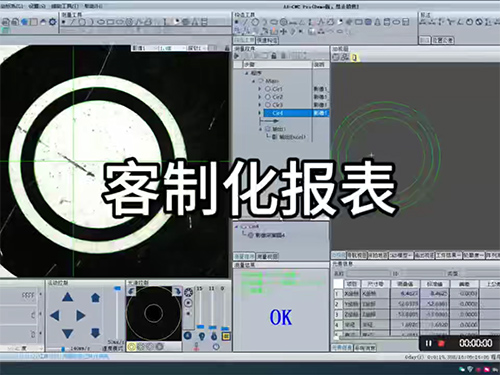
Task: Select the circle tool in right probe toolbar
Action: click(255, 22)
